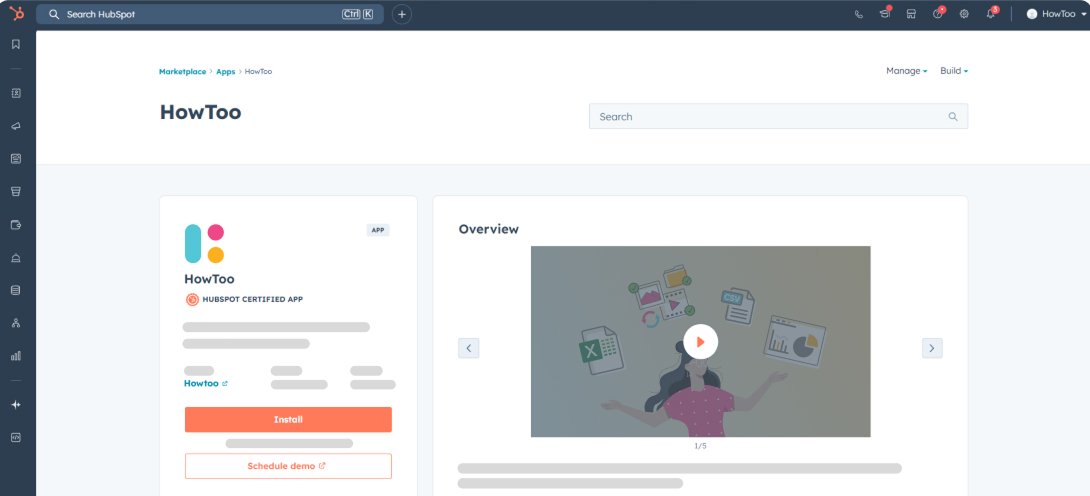Click the HowToo app logo
Image resolution: width=1090 pixels, height=496 pixels.
point(204,244)
